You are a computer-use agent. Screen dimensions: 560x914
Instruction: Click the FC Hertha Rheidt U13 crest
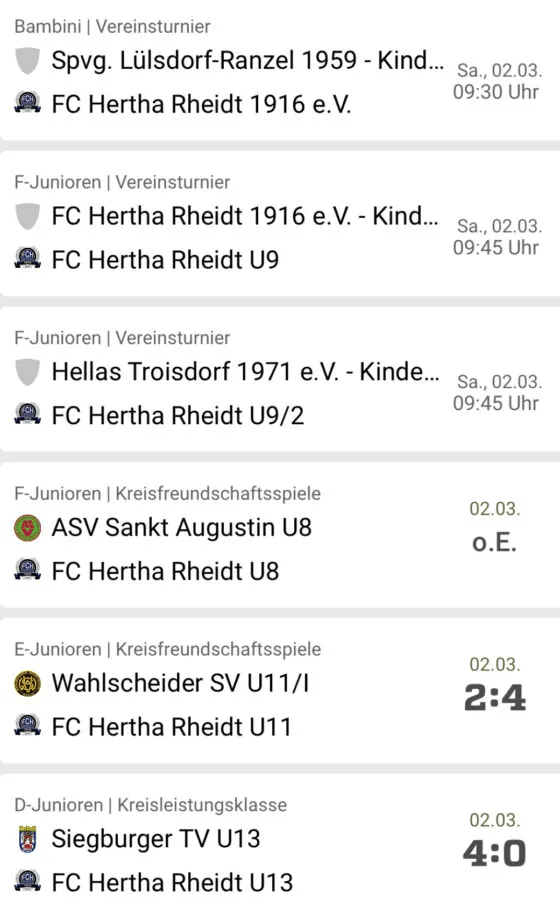pyautogui.click(x=27, y=881)
